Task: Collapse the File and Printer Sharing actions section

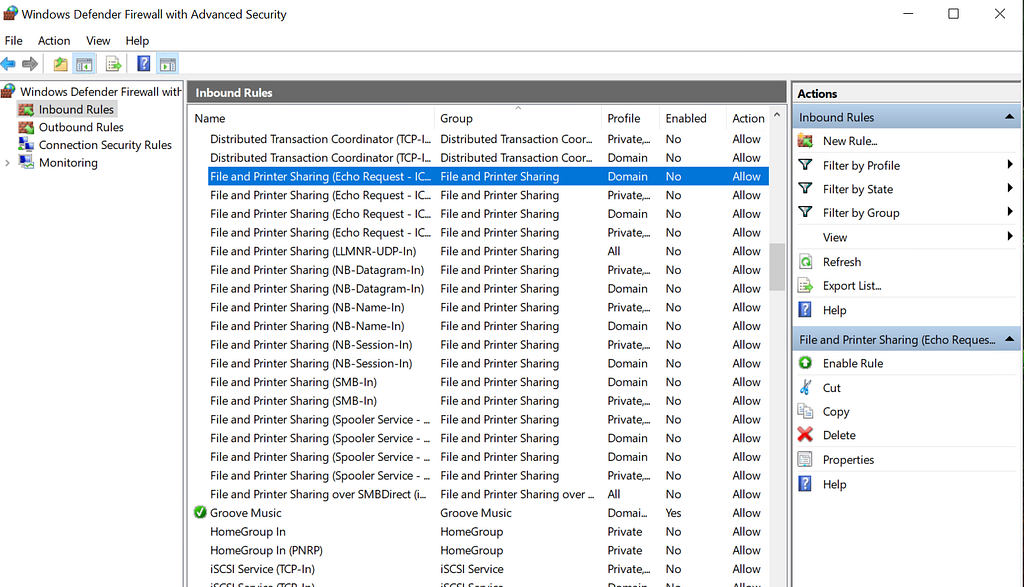Action: (1010, 340)
